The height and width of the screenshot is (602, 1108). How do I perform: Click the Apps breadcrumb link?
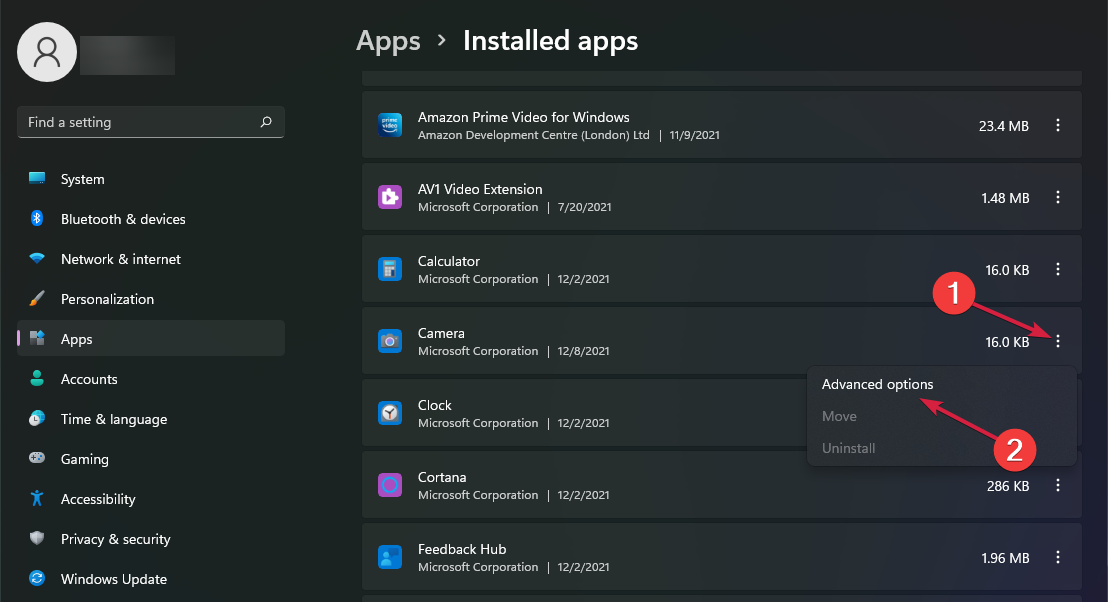[x=388, y=41]
